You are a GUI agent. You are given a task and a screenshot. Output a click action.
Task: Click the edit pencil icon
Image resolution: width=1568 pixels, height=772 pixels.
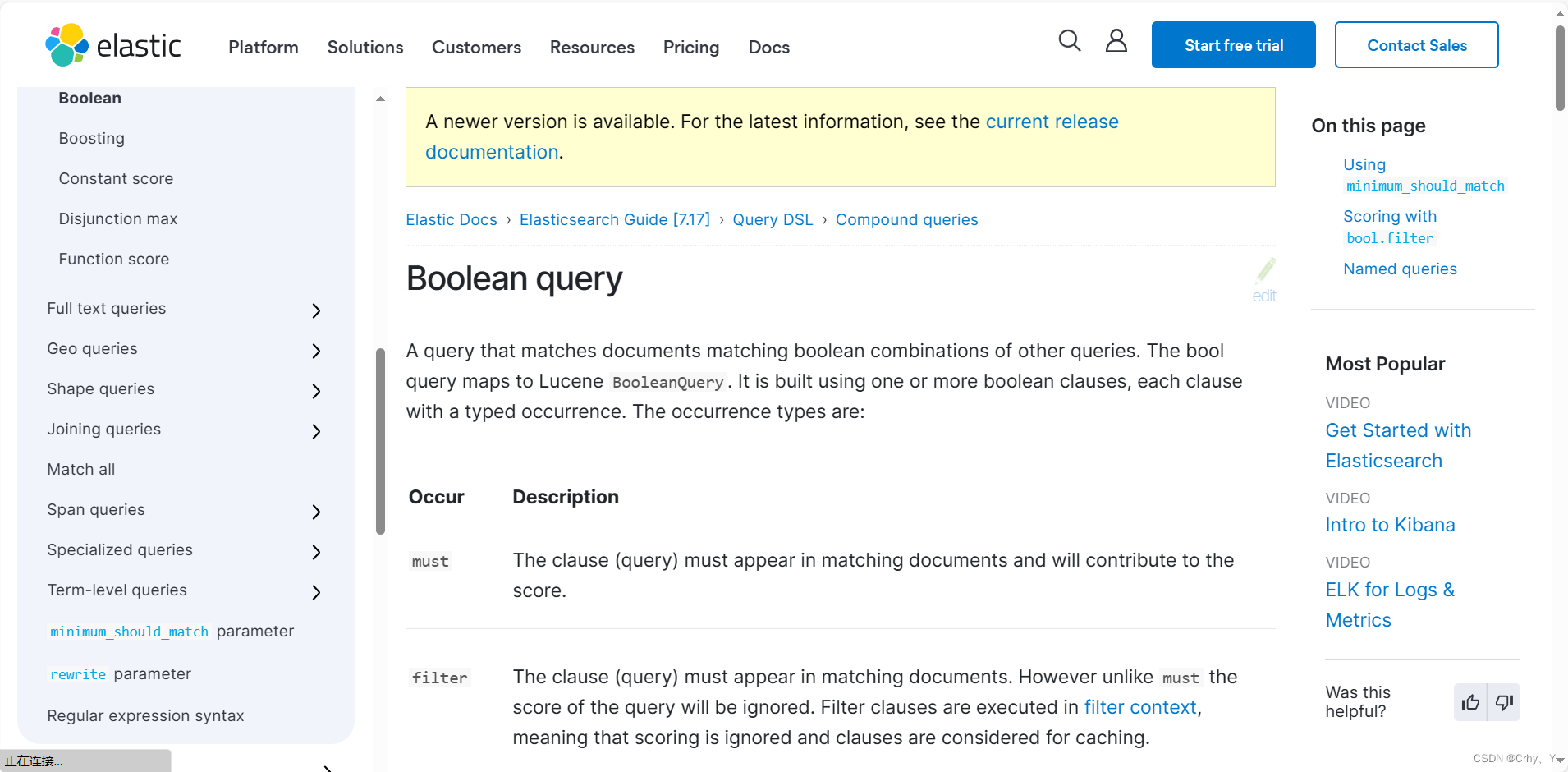coord(1265,270)
